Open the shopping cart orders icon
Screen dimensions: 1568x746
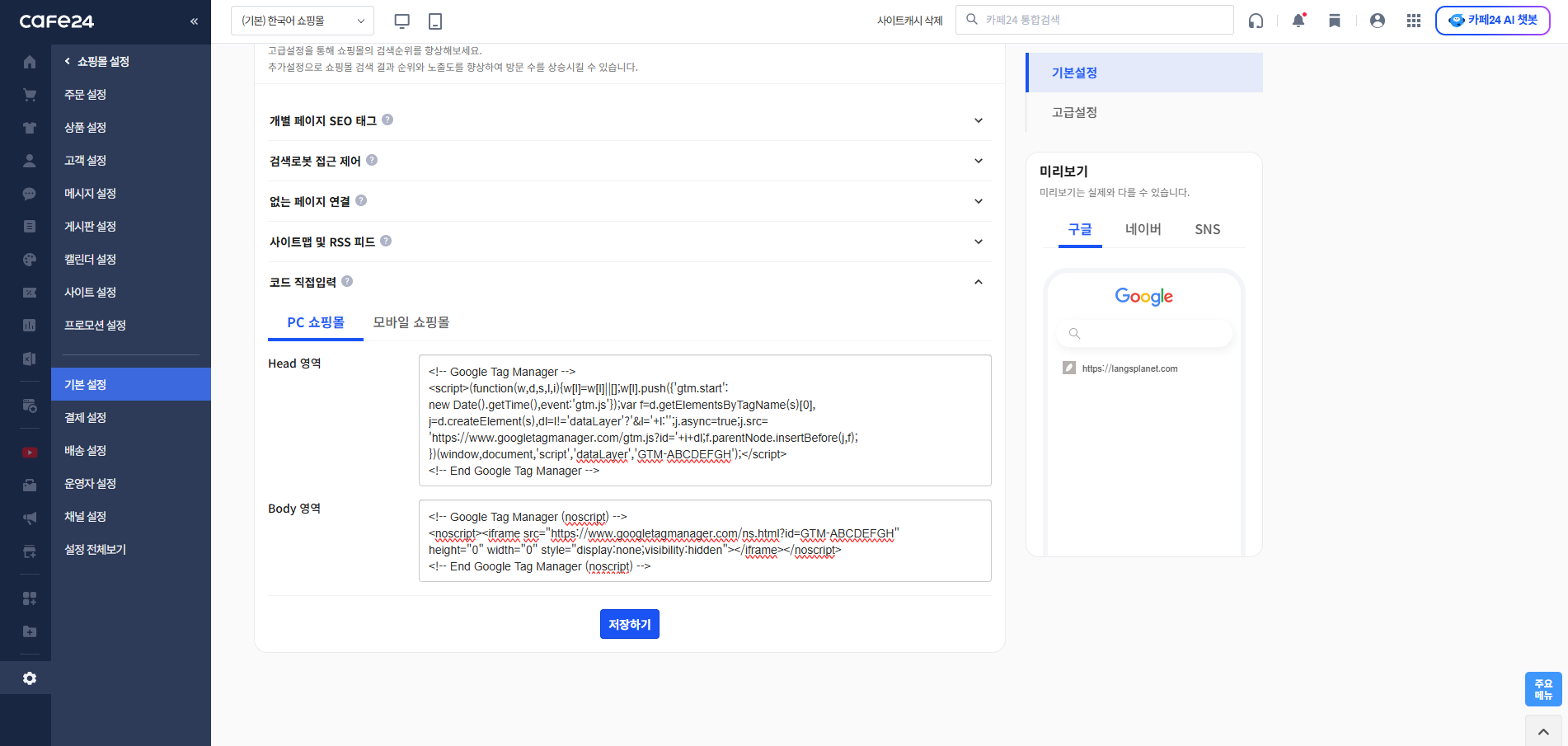pyautogui.click(x=30, y=95)
